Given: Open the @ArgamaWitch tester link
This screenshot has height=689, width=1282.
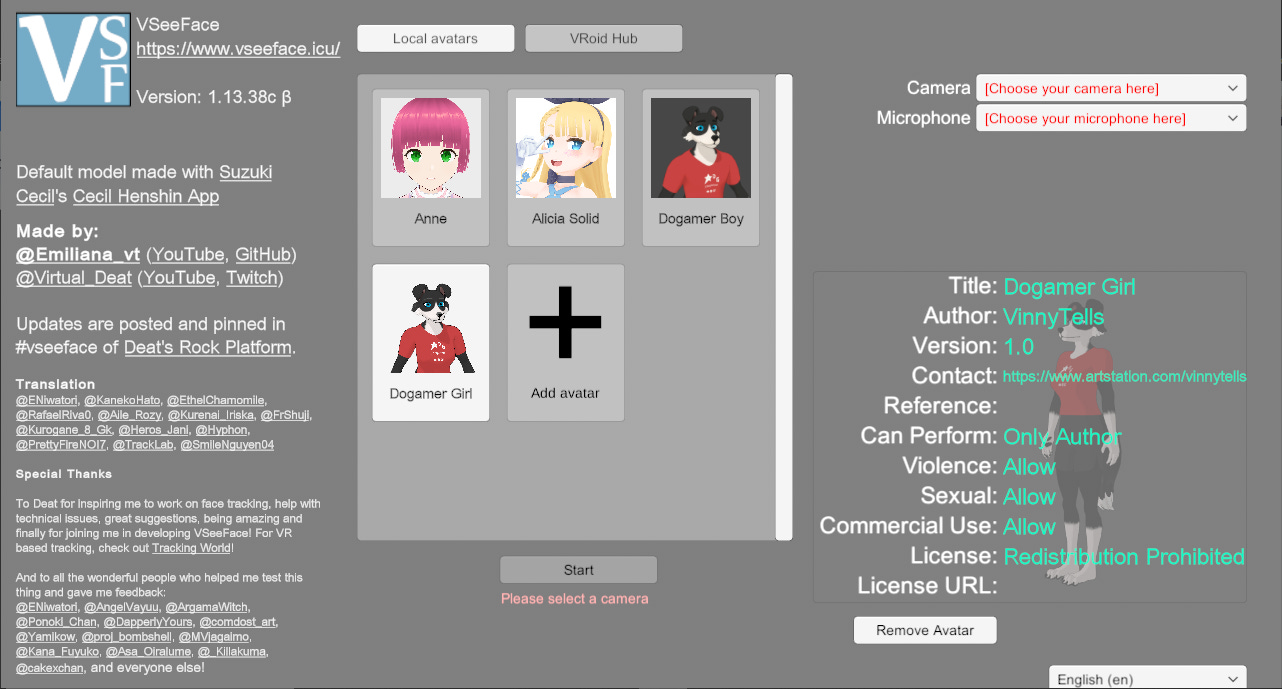Looking at the screenshot, I should pos(207,607).
